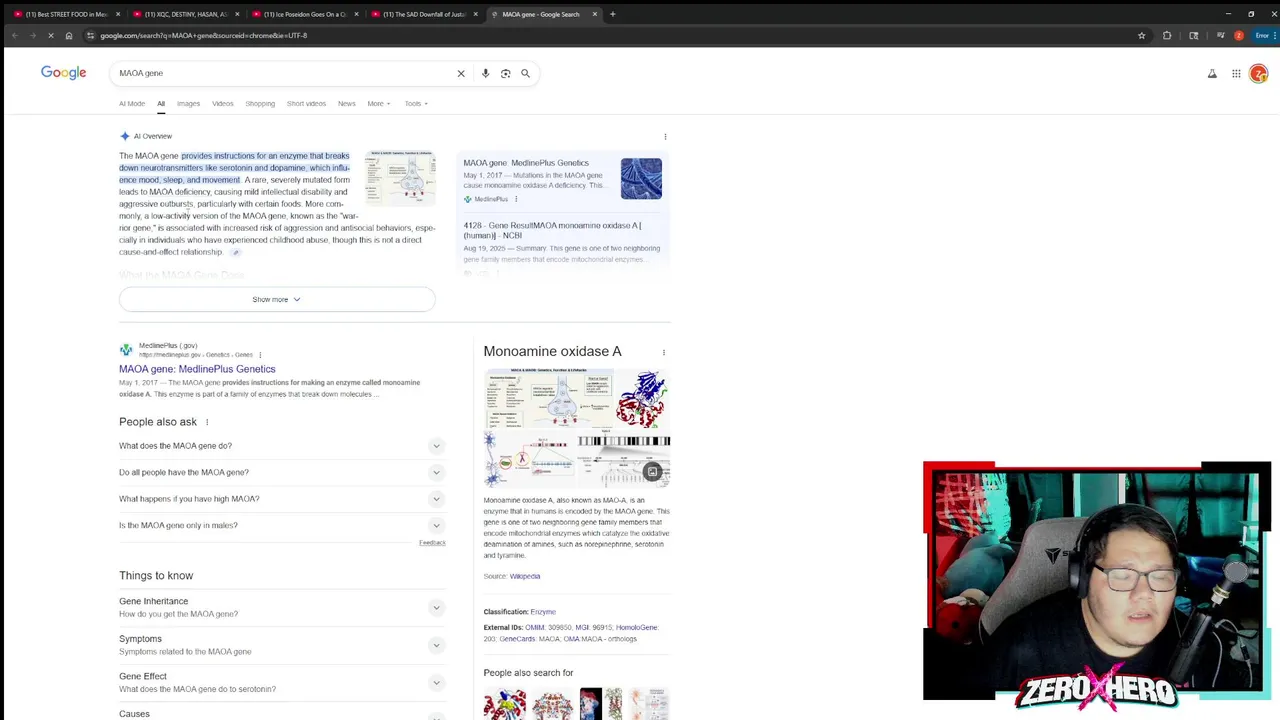Open the Chrome extensions puzzle icon

click(x=1167, y=35)
